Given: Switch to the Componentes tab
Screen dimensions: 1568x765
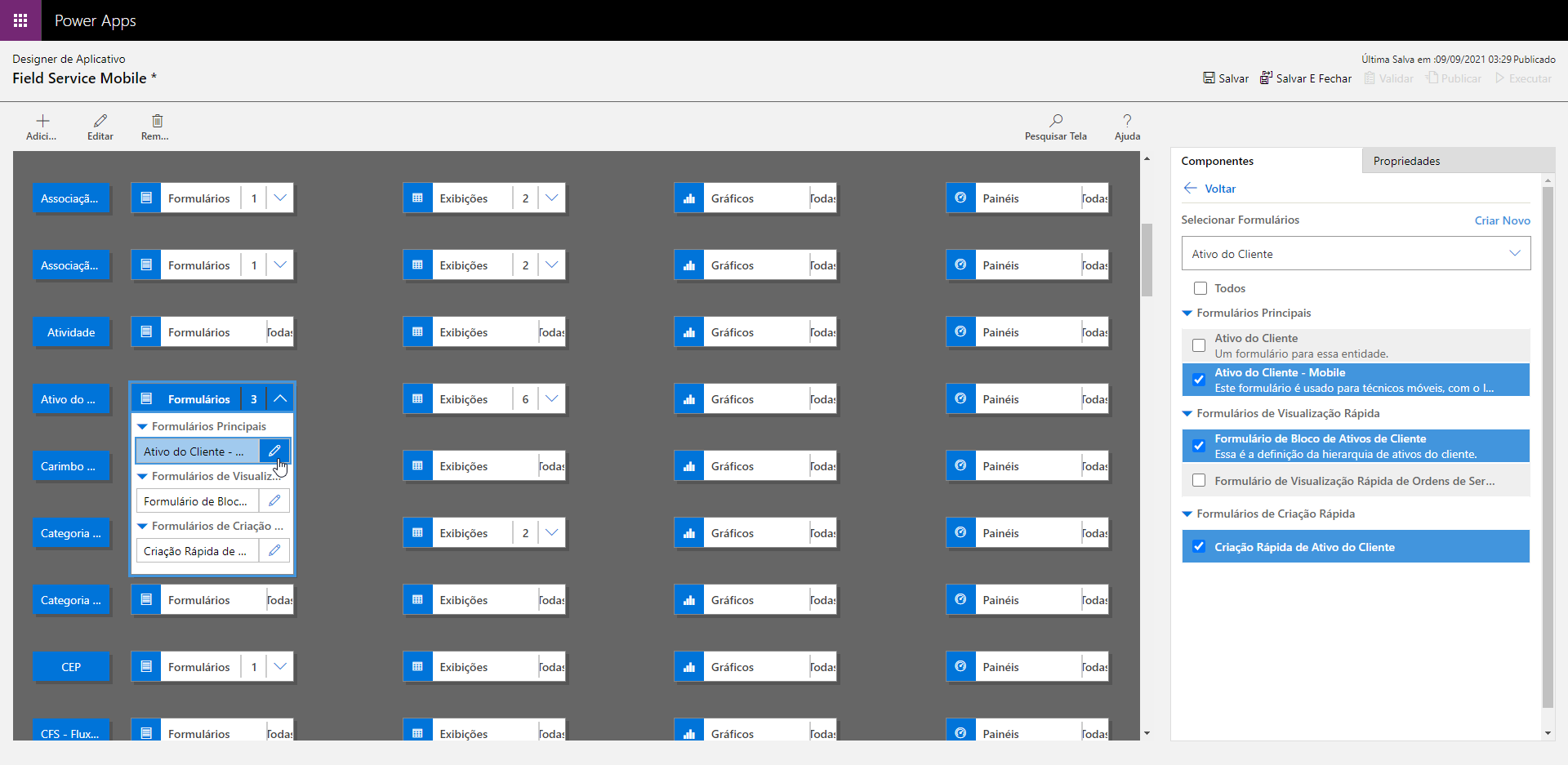Looking at the screenshot, I should tap(1267, 161).
